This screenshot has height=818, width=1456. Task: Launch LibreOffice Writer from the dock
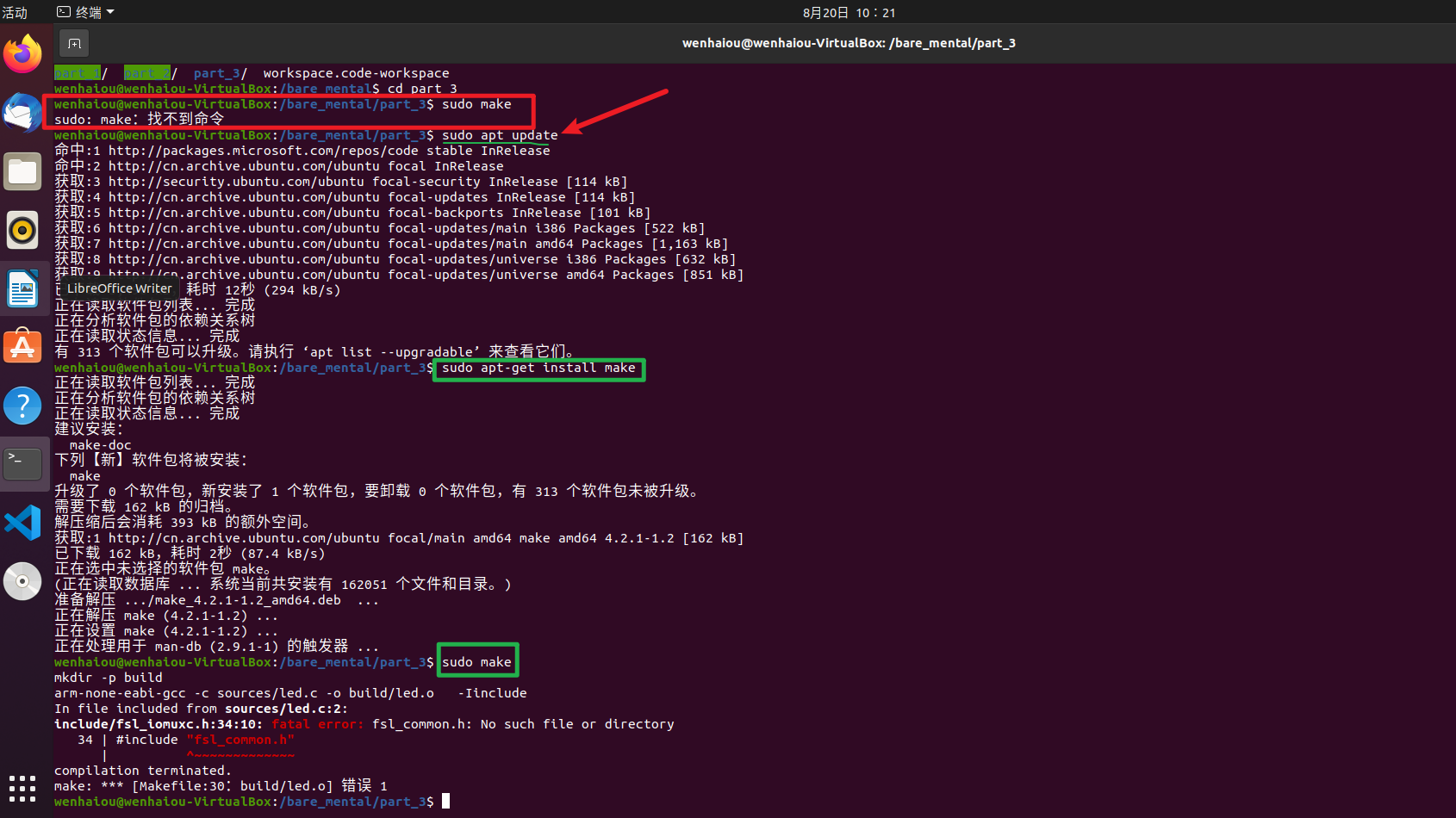pyautogui.click(x=23, y=288)
